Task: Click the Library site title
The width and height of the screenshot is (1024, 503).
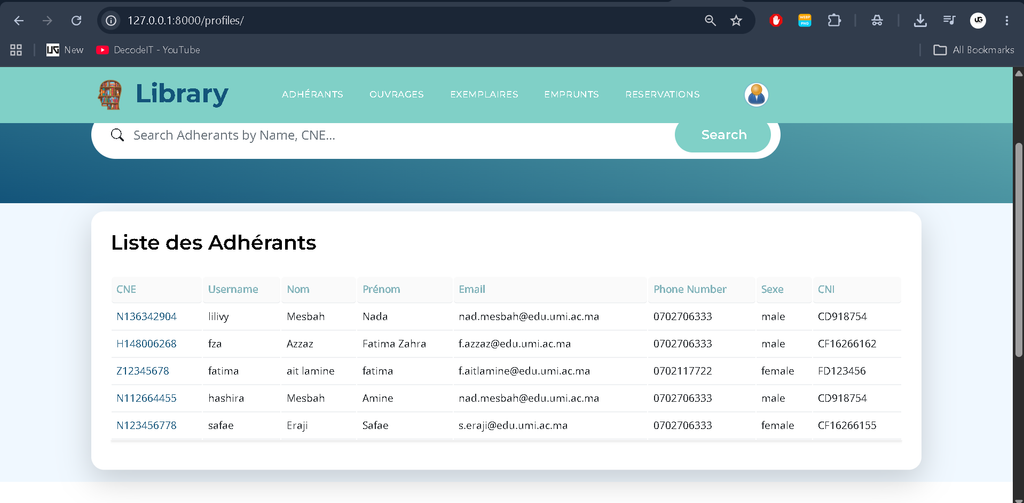Action: [x=182, y=94]
